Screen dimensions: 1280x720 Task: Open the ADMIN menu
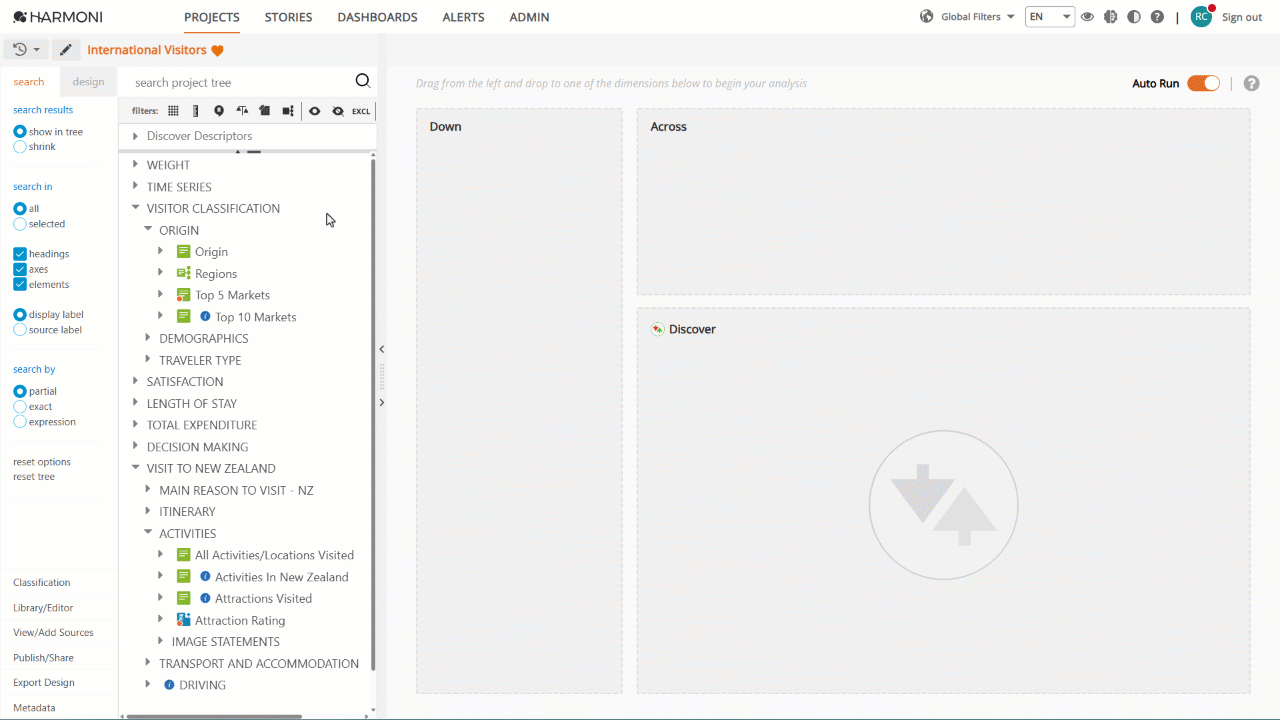pos(529,17)
